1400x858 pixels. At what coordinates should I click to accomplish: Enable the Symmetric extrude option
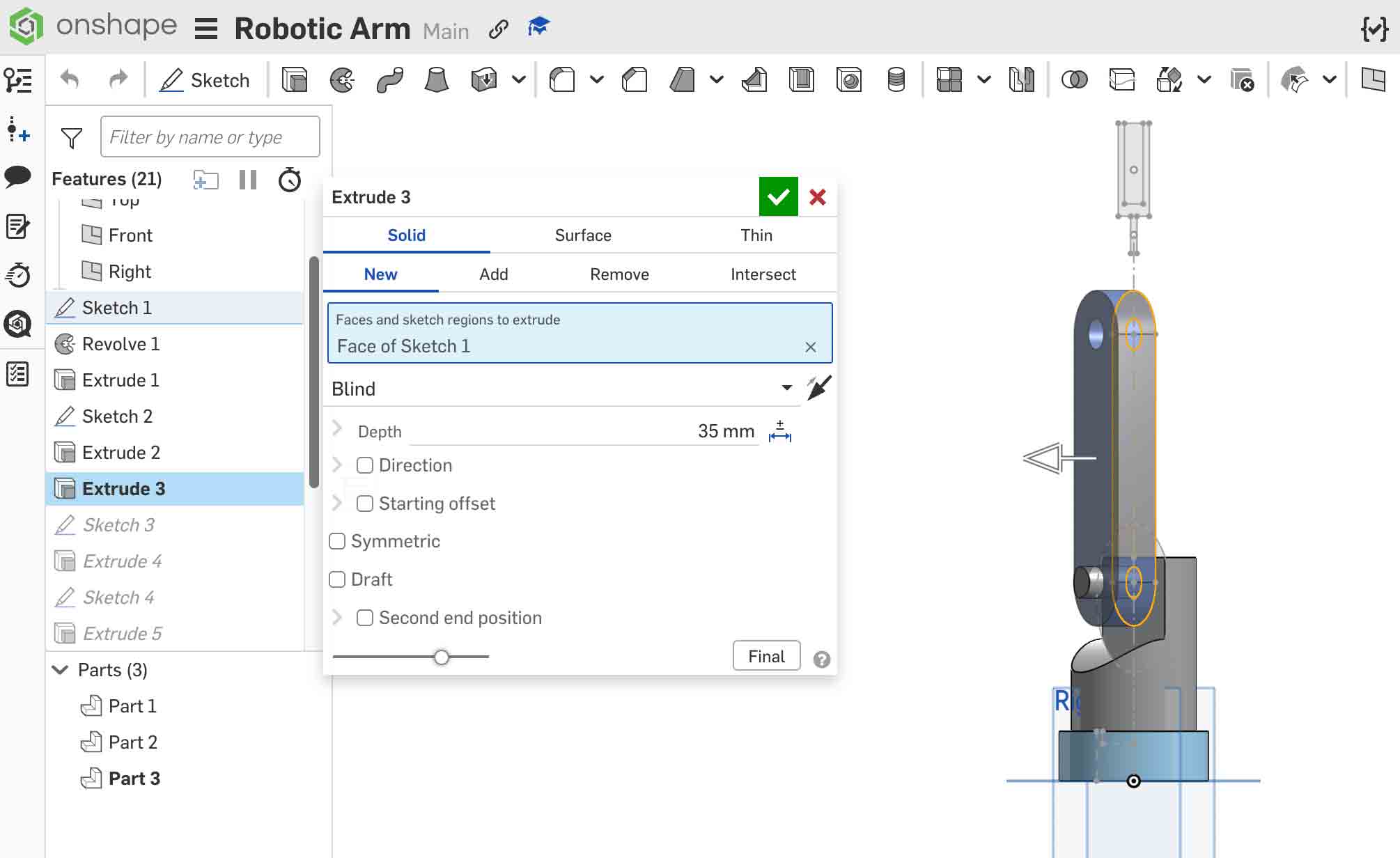click(x=337, y=540)
